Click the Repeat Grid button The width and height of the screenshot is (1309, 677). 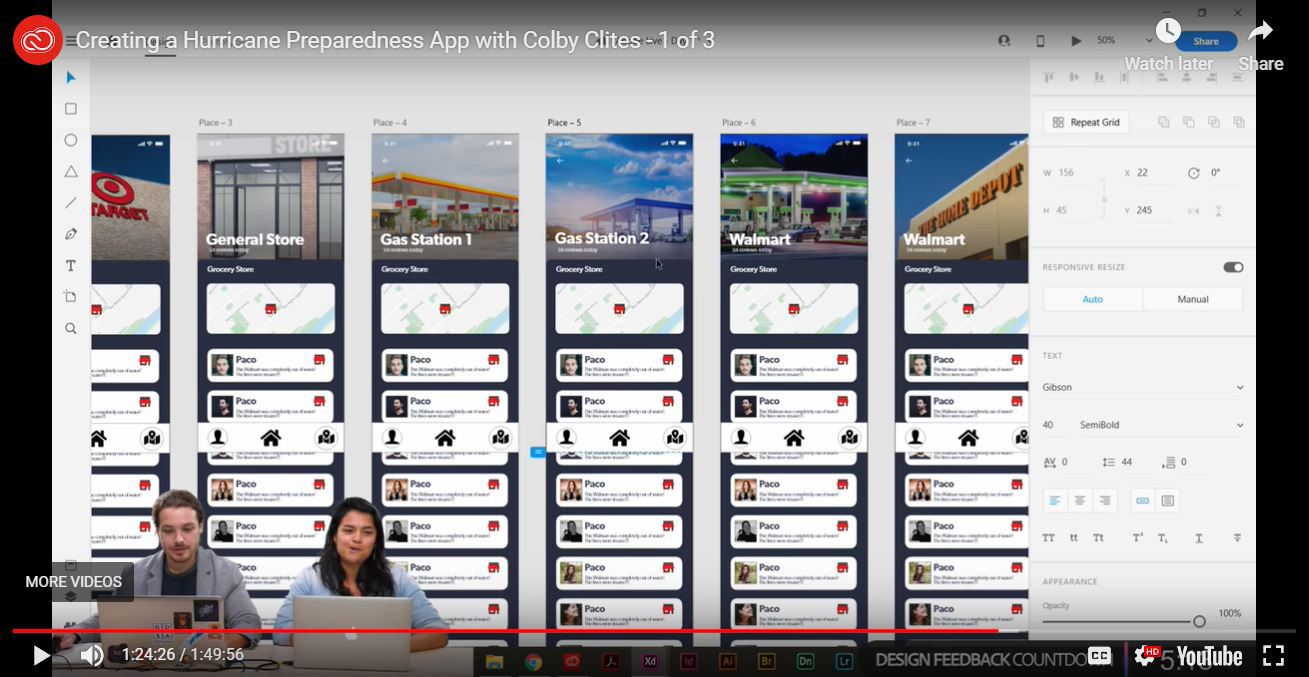(1086, 122)
